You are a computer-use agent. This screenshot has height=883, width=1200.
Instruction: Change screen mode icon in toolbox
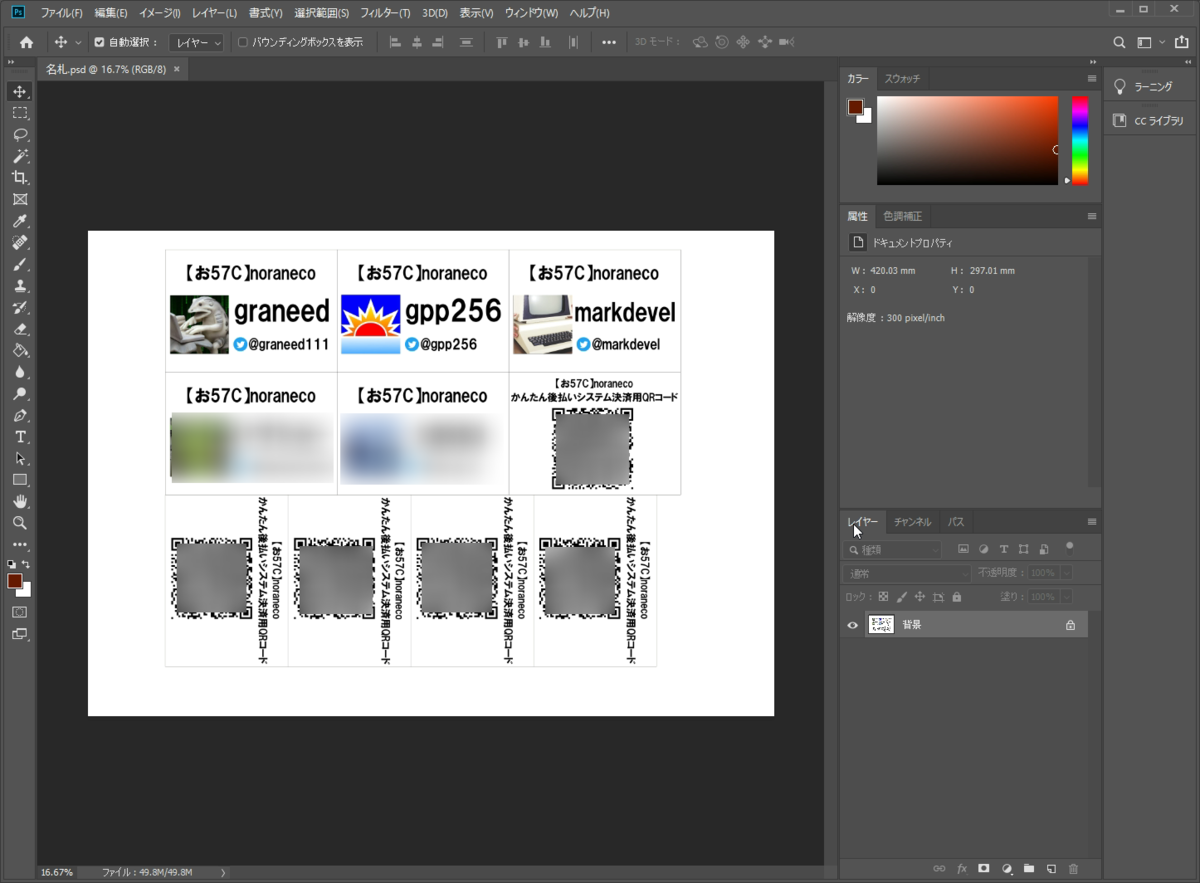[20, 634]
